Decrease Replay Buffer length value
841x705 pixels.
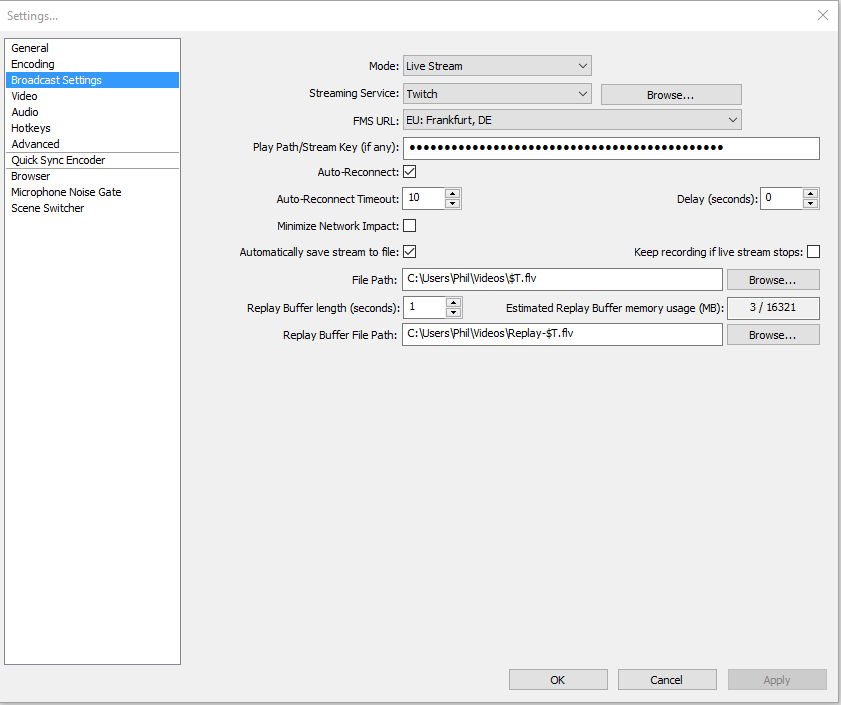pyautogui.click(x=454, y=312)
